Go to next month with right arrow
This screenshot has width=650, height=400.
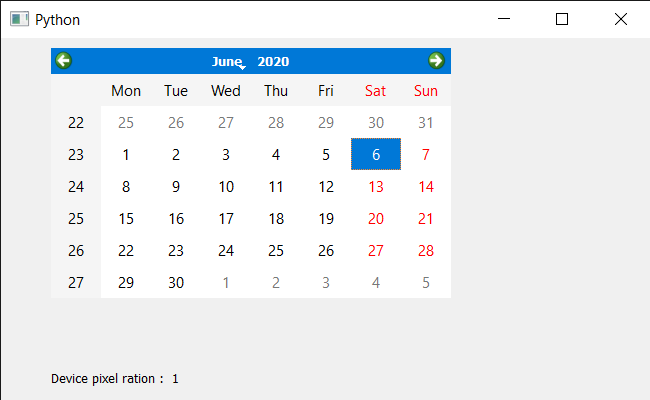[x=436, y=61]
